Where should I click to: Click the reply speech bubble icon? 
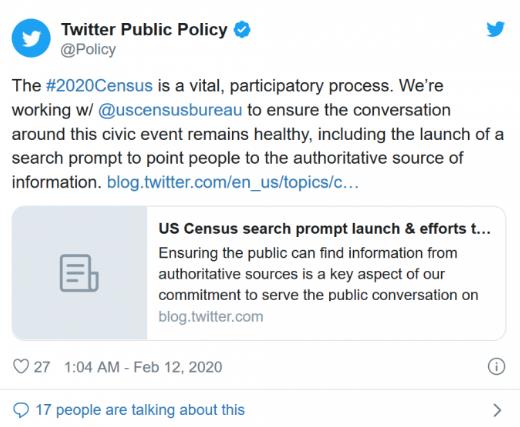pyautogui.click(x=21, y=410)
